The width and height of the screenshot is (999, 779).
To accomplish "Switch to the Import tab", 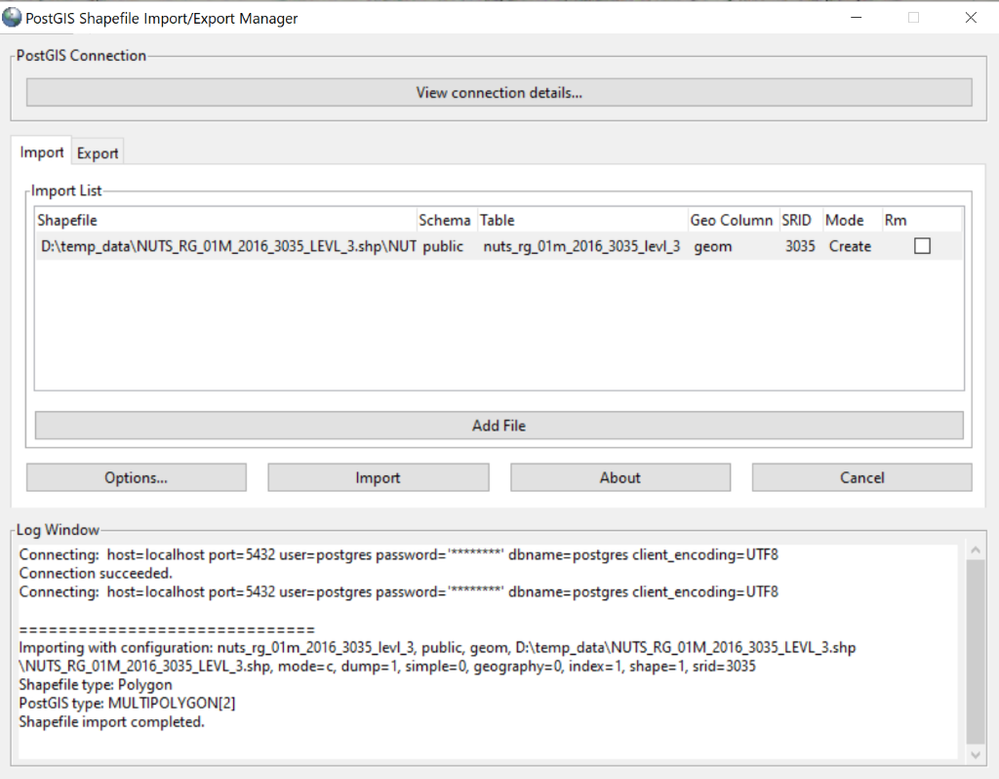I will click(x=41, y=152).
